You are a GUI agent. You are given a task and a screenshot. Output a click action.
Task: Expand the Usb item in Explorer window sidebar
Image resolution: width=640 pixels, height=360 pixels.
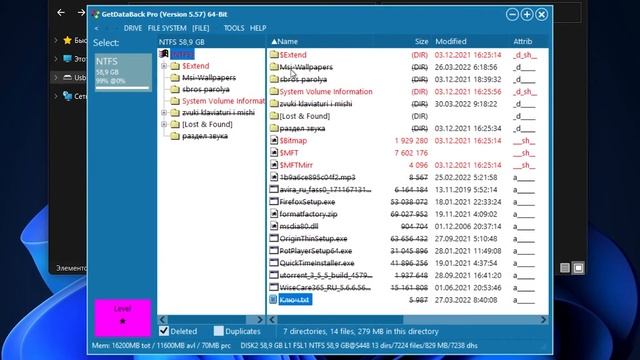(56, 77)
